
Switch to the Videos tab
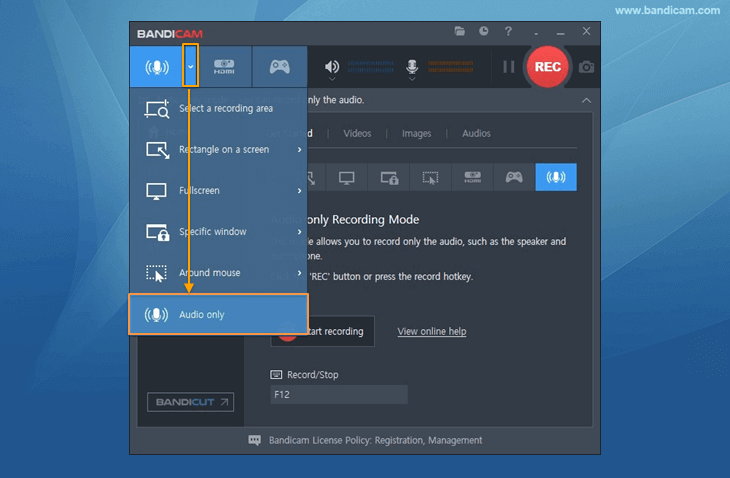[357, 134]
